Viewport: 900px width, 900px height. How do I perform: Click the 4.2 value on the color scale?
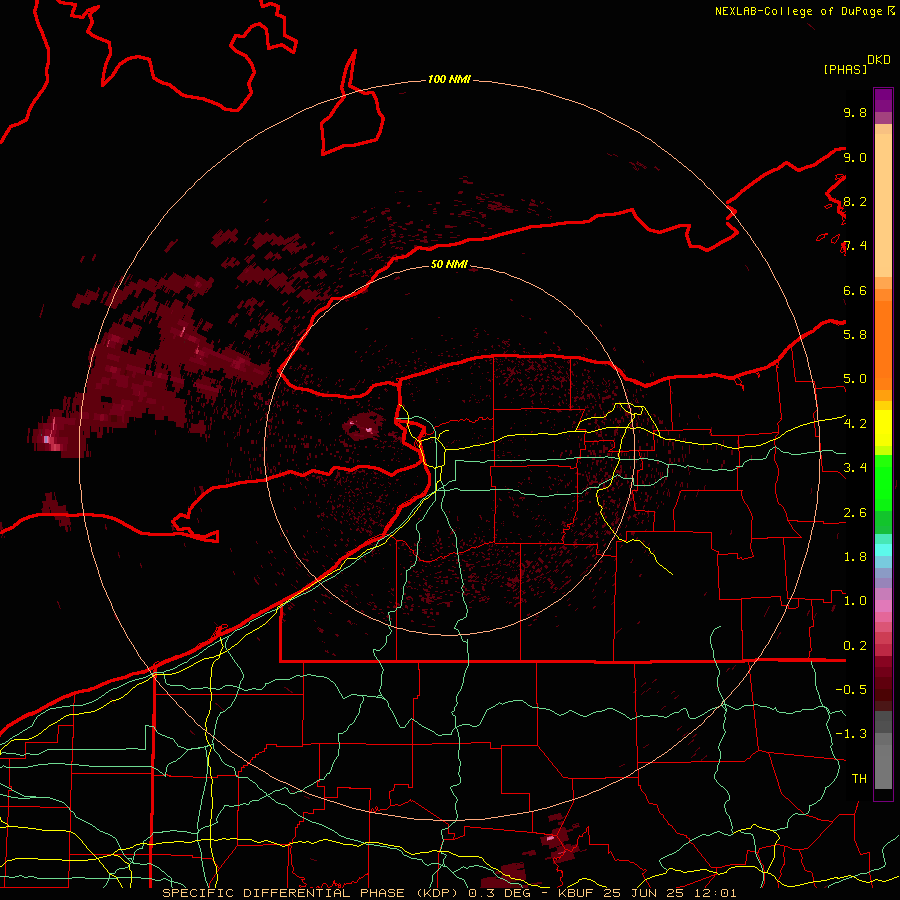point(855,423)
